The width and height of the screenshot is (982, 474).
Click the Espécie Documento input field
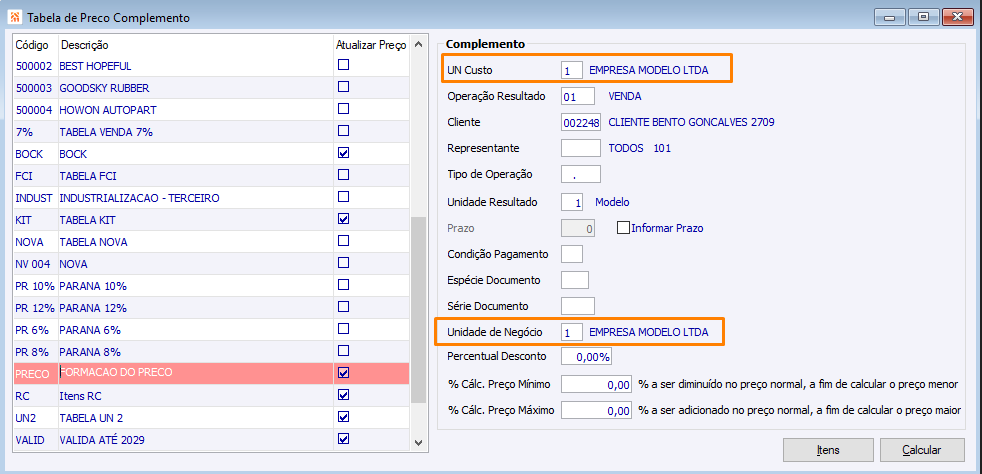pos(575,280)
